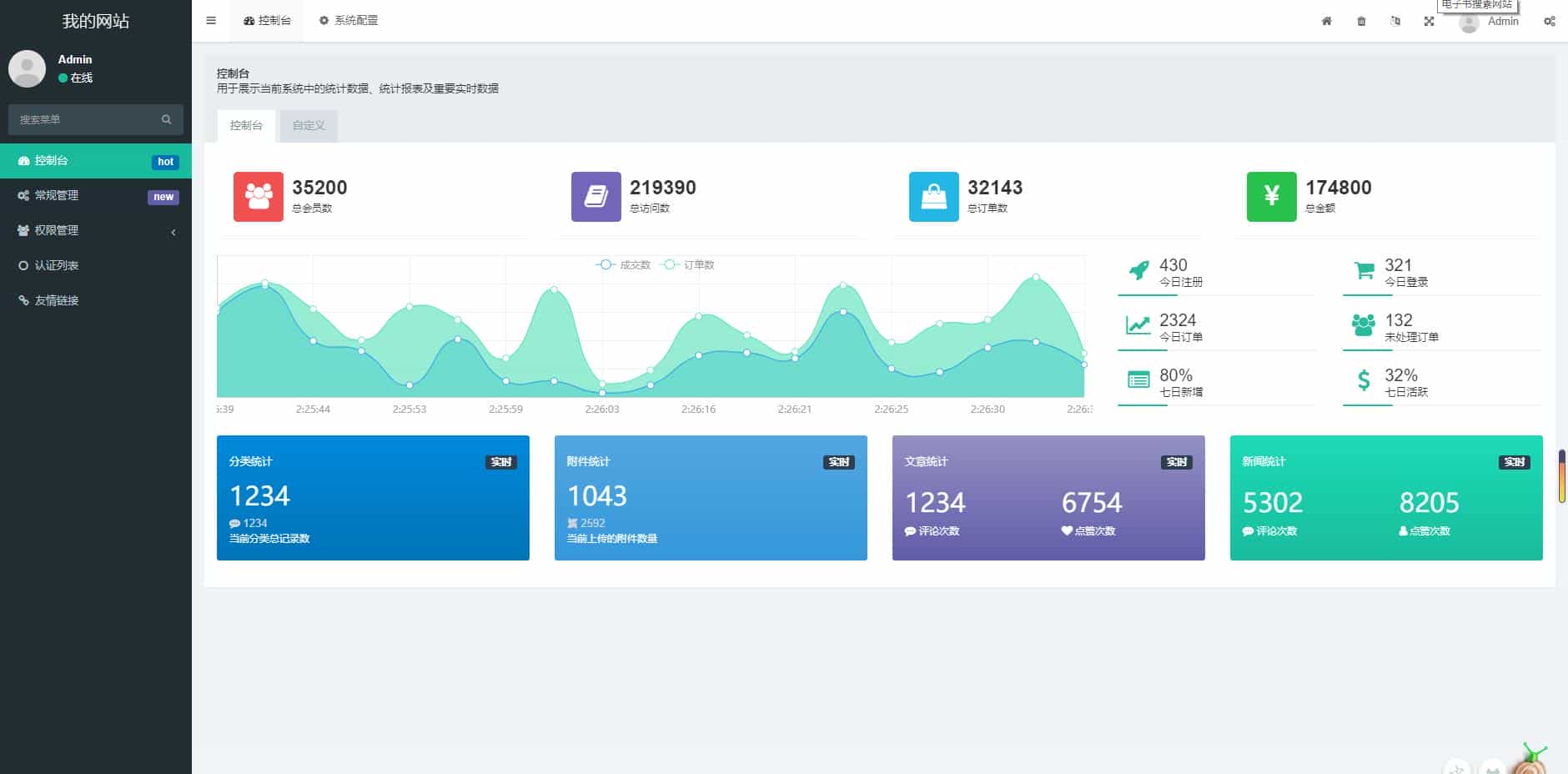Click the clear cache trash icon in toolbar

[x=1362, y=21]
